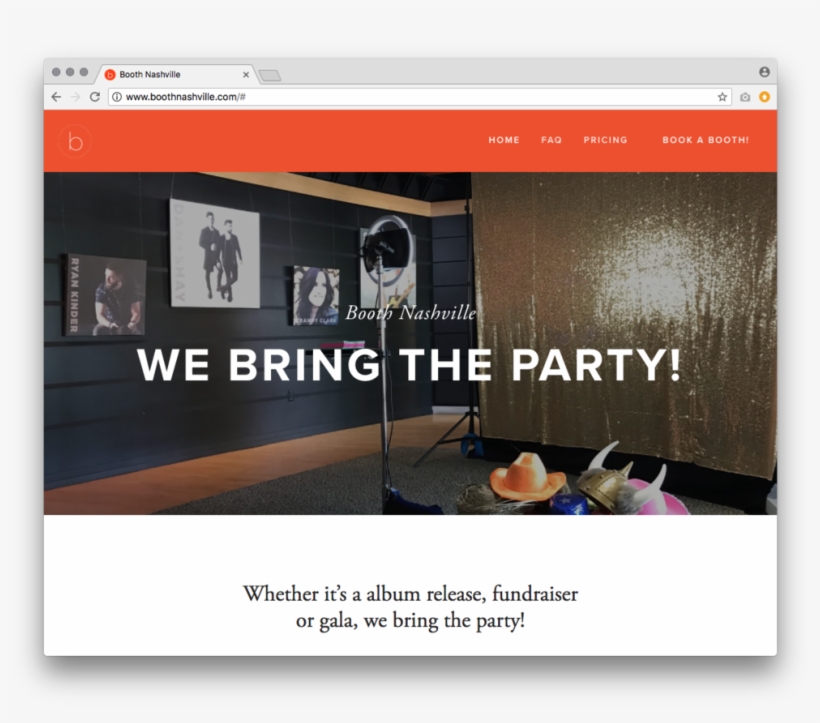The width and height of the screenshot is (820, 723).
Task: Click the address bar URL field
Action: click(x=419, y=97)
